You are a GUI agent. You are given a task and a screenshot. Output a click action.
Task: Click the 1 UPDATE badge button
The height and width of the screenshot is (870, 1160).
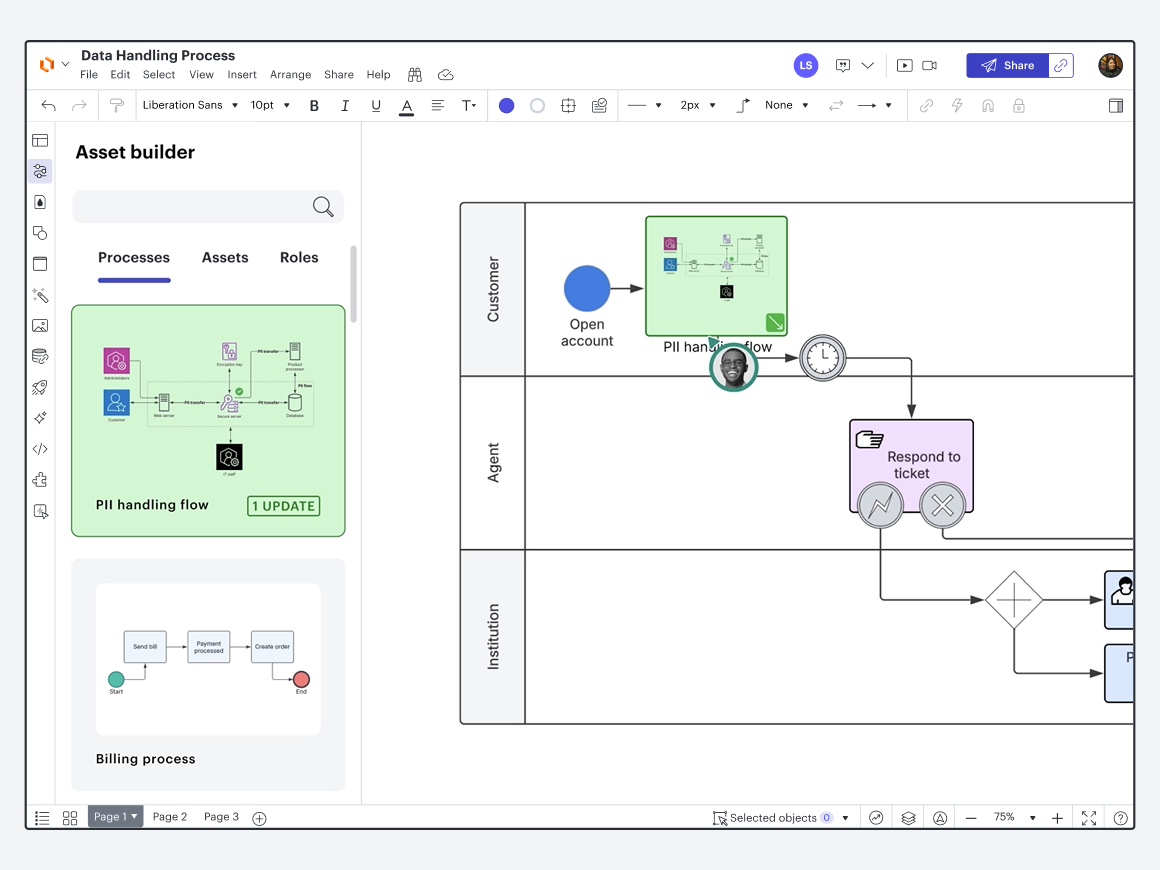click(283, 506)
